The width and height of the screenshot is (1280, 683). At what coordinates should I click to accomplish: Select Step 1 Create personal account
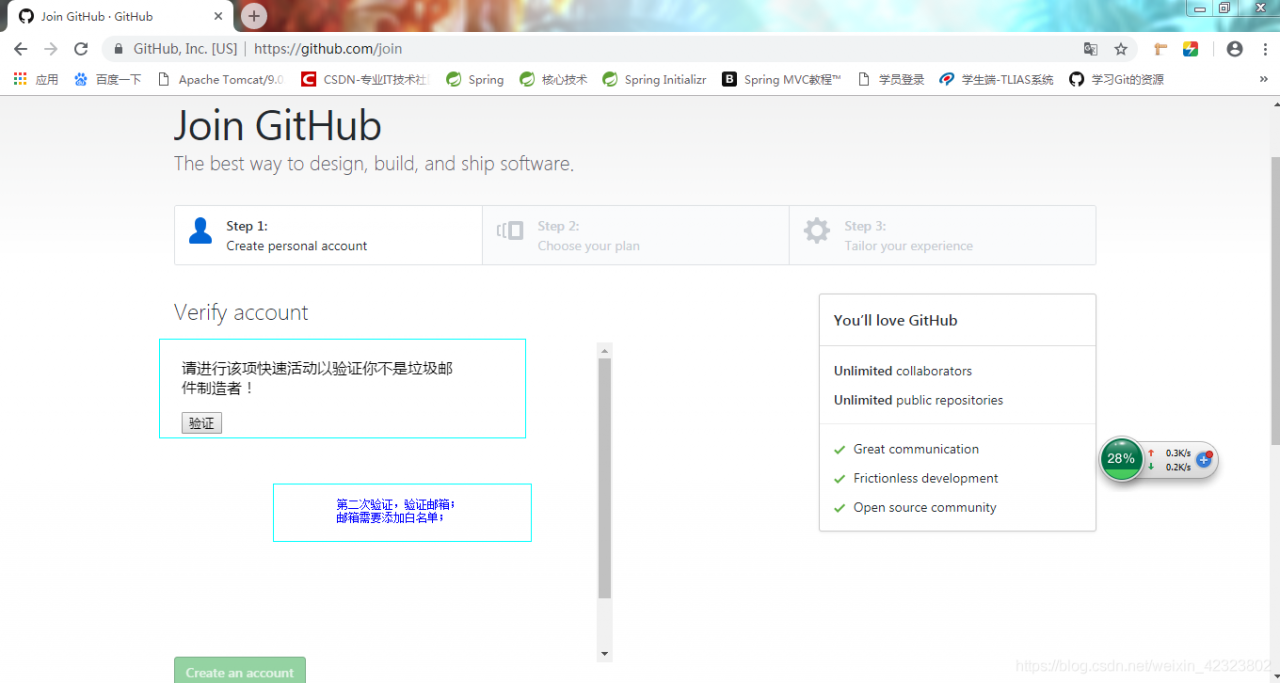click(x=328, y=235)
